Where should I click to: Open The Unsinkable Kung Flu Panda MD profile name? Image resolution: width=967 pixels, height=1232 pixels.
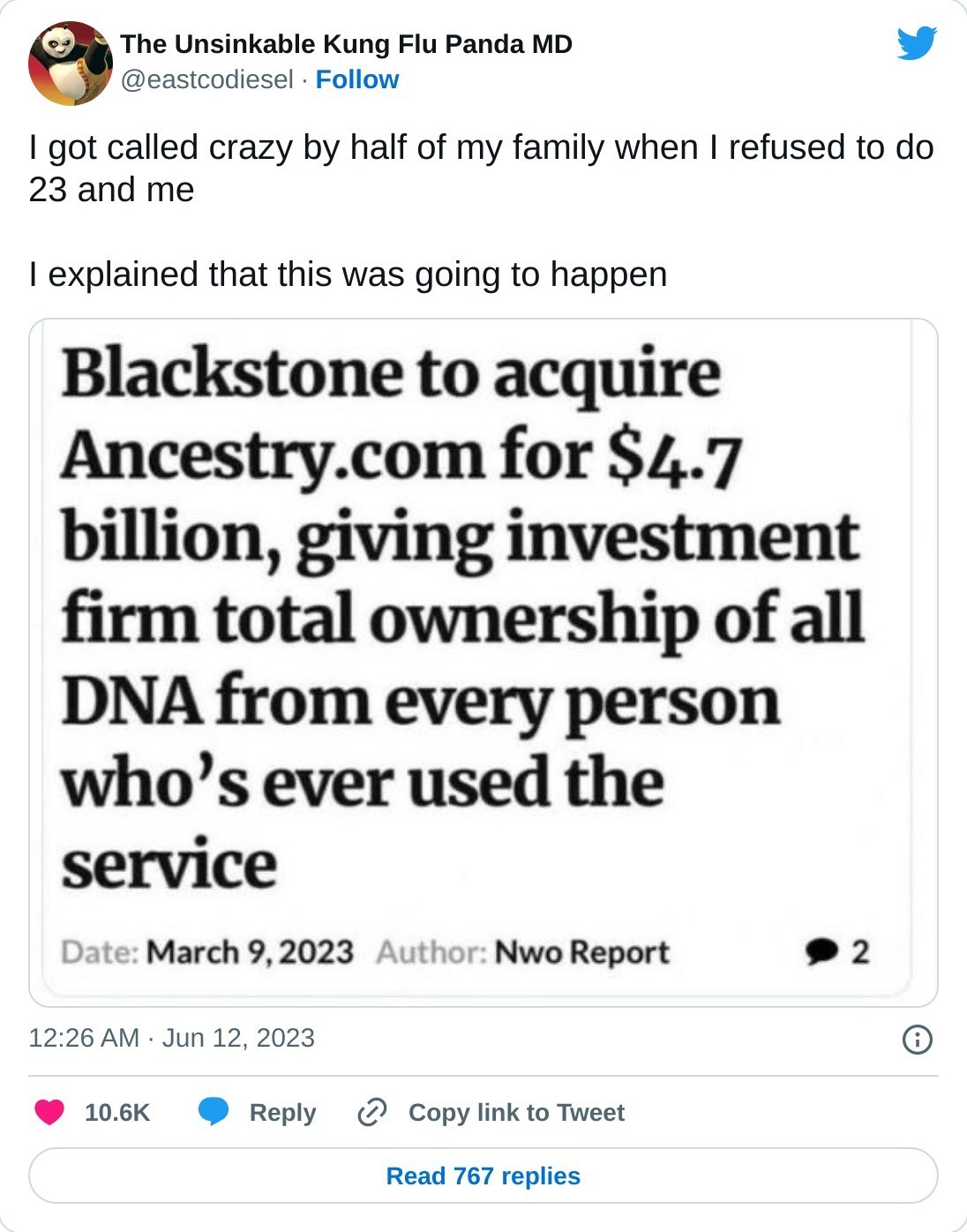[346, 44]
